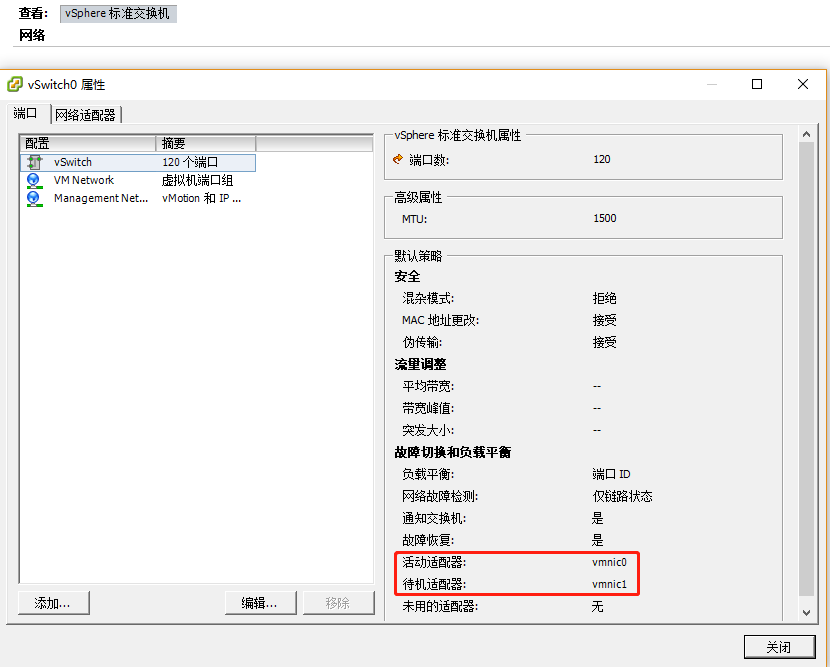
Task: Close the vSwitch0 属性 window with X
Action: tap(803, 84)
